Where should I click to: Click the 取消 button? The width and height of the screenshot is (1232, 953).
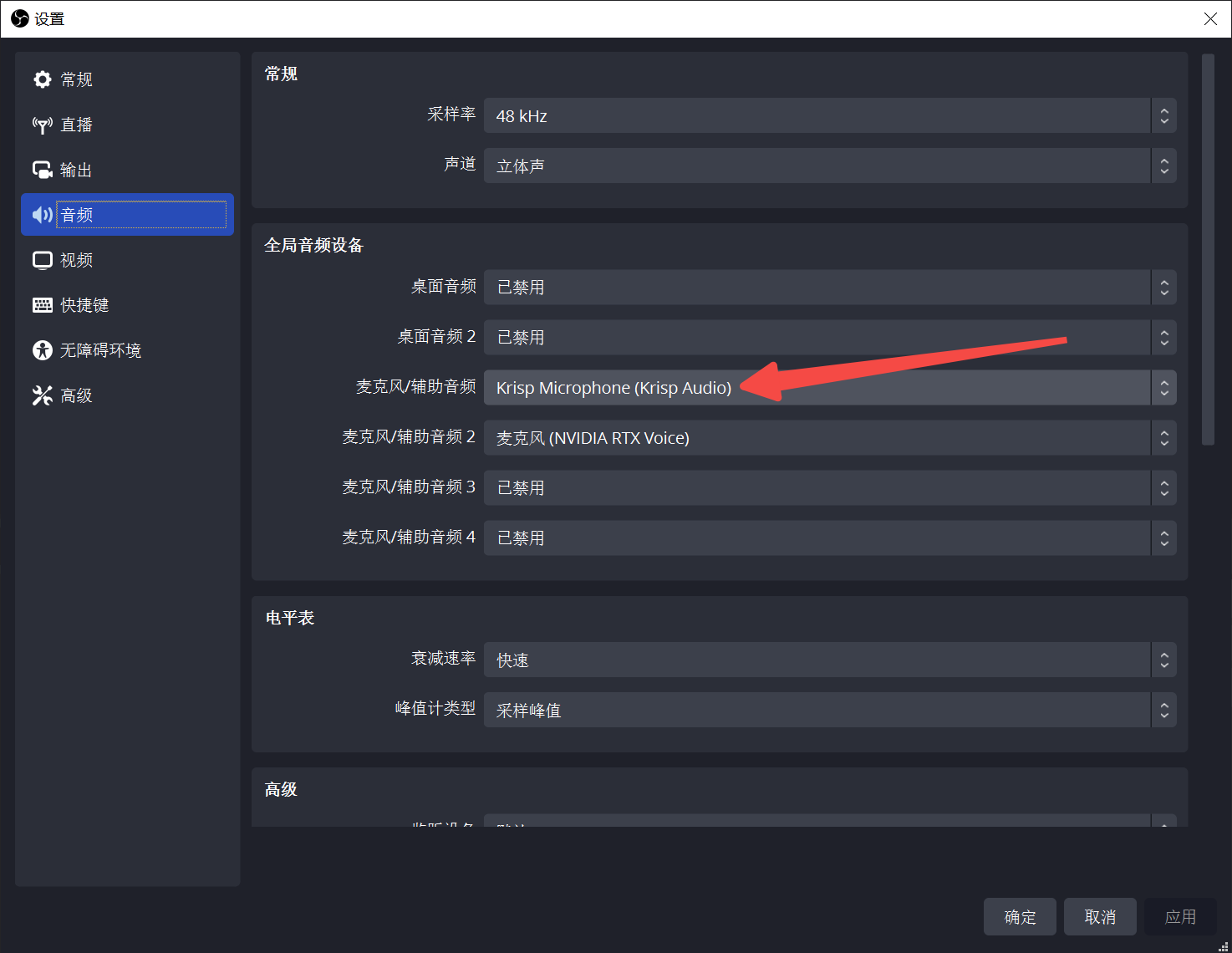1100,916
